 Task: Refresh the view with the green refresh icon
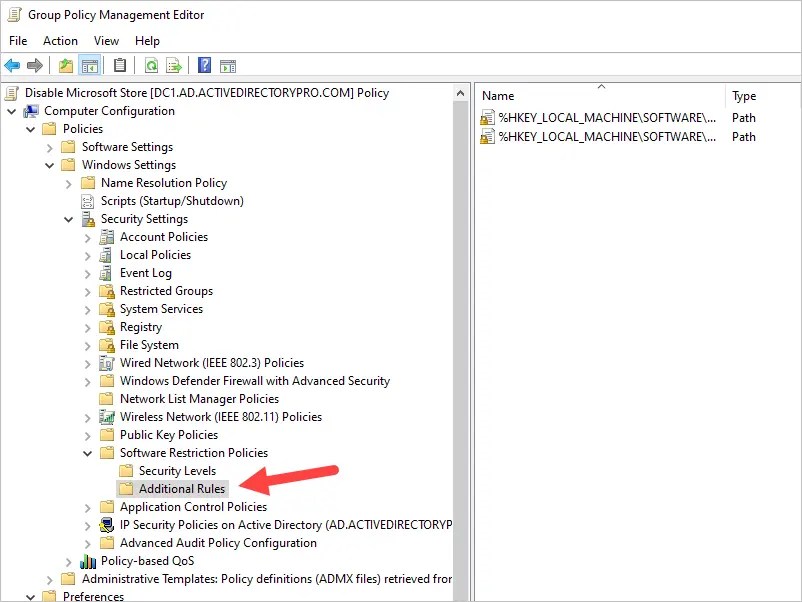(x=152, y=65)
